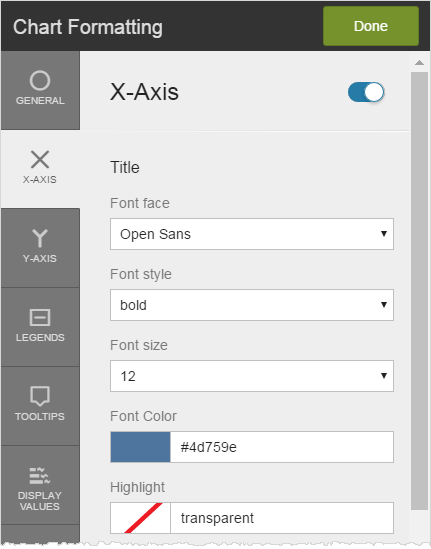Expand the Font face Open Sans dropdown
The height and width of the screenshot is (549, 431).
(252, 234)
